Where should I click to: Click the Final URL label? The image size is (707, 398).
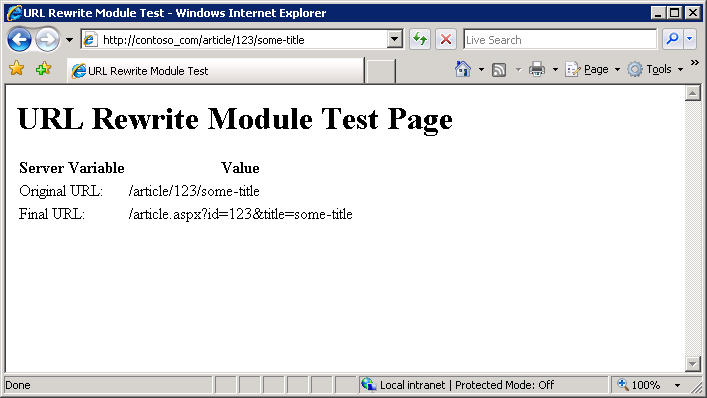(x=52, y=214)
